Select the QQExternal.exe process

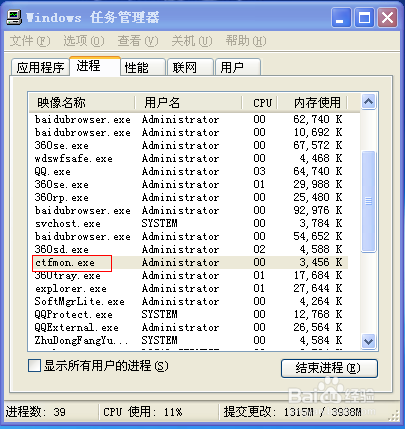click(188, 327)
